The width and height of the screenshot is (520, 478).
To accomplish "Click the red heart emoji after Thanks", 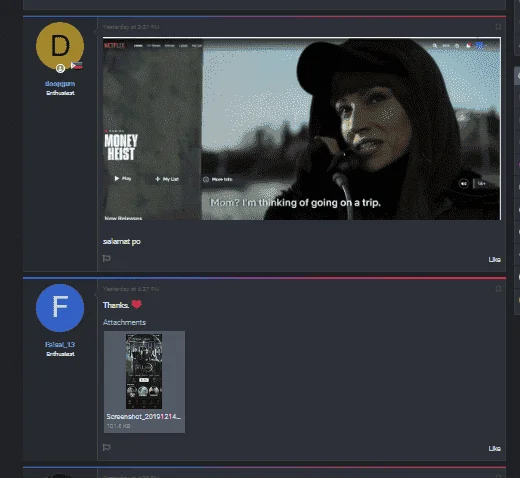I will (x=136, y=304).
